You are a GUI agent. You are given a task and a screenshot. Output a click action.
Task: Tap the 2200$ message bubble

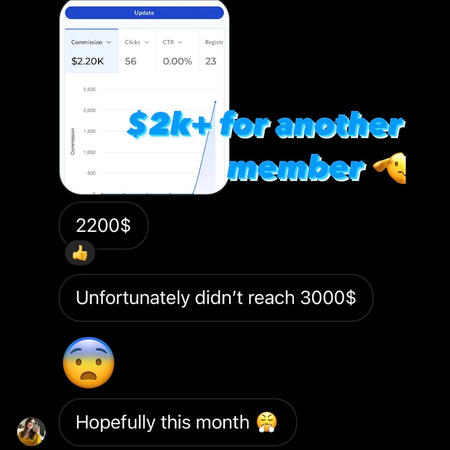coord(104,225)
